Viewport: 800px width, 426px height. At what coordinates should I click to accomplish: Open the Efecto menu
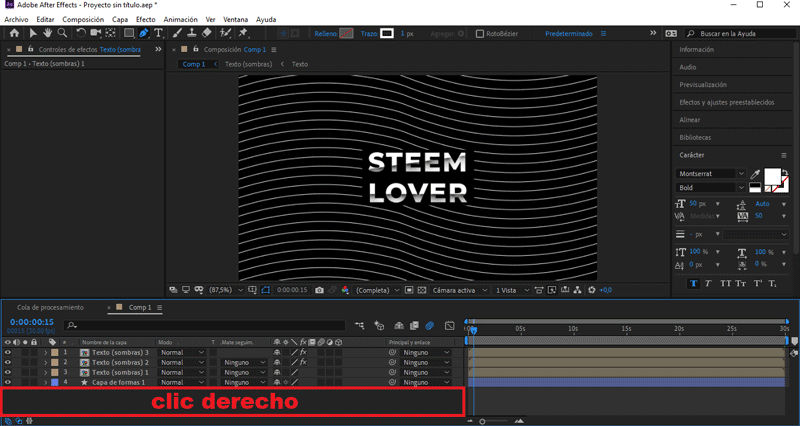click(x=145, y=19)
